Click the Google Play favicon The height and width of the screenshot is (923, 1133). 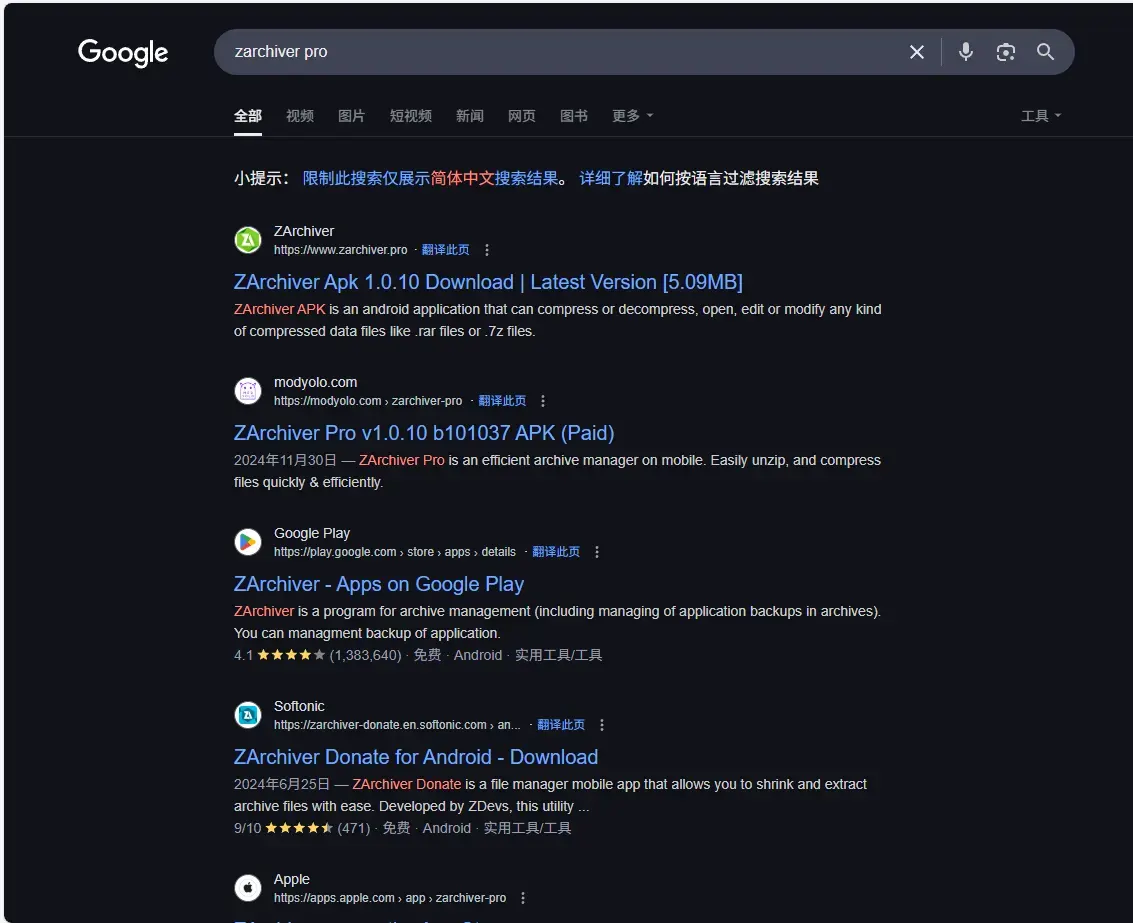point(248,542)
